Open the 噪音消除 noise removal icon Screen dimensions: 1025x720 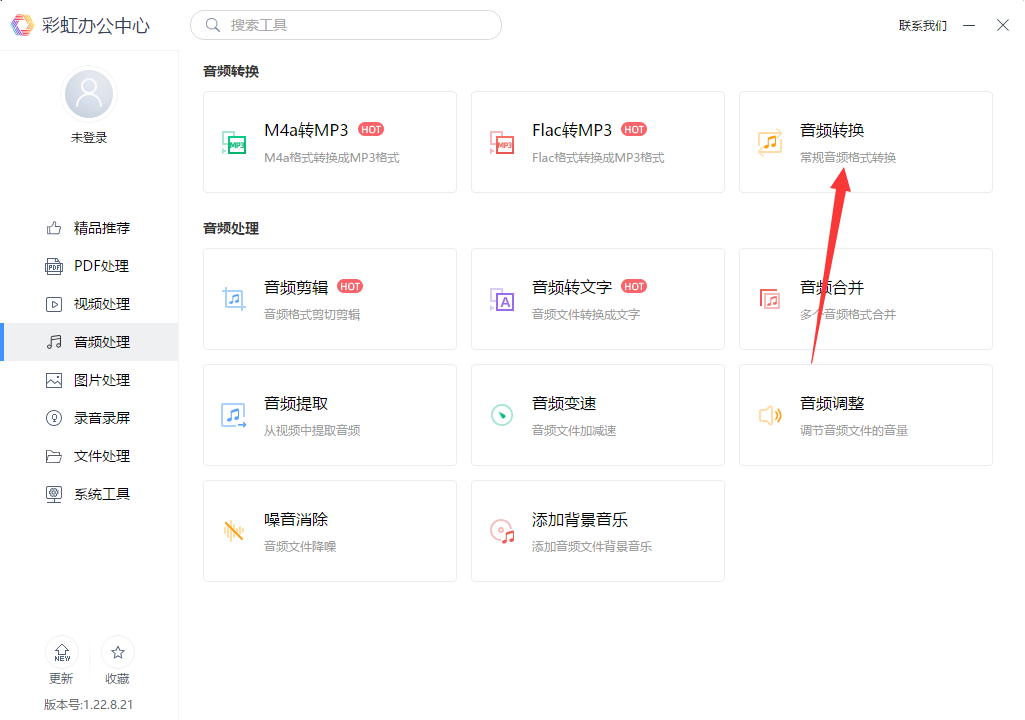pyautogui.click(x=234, y=531)
